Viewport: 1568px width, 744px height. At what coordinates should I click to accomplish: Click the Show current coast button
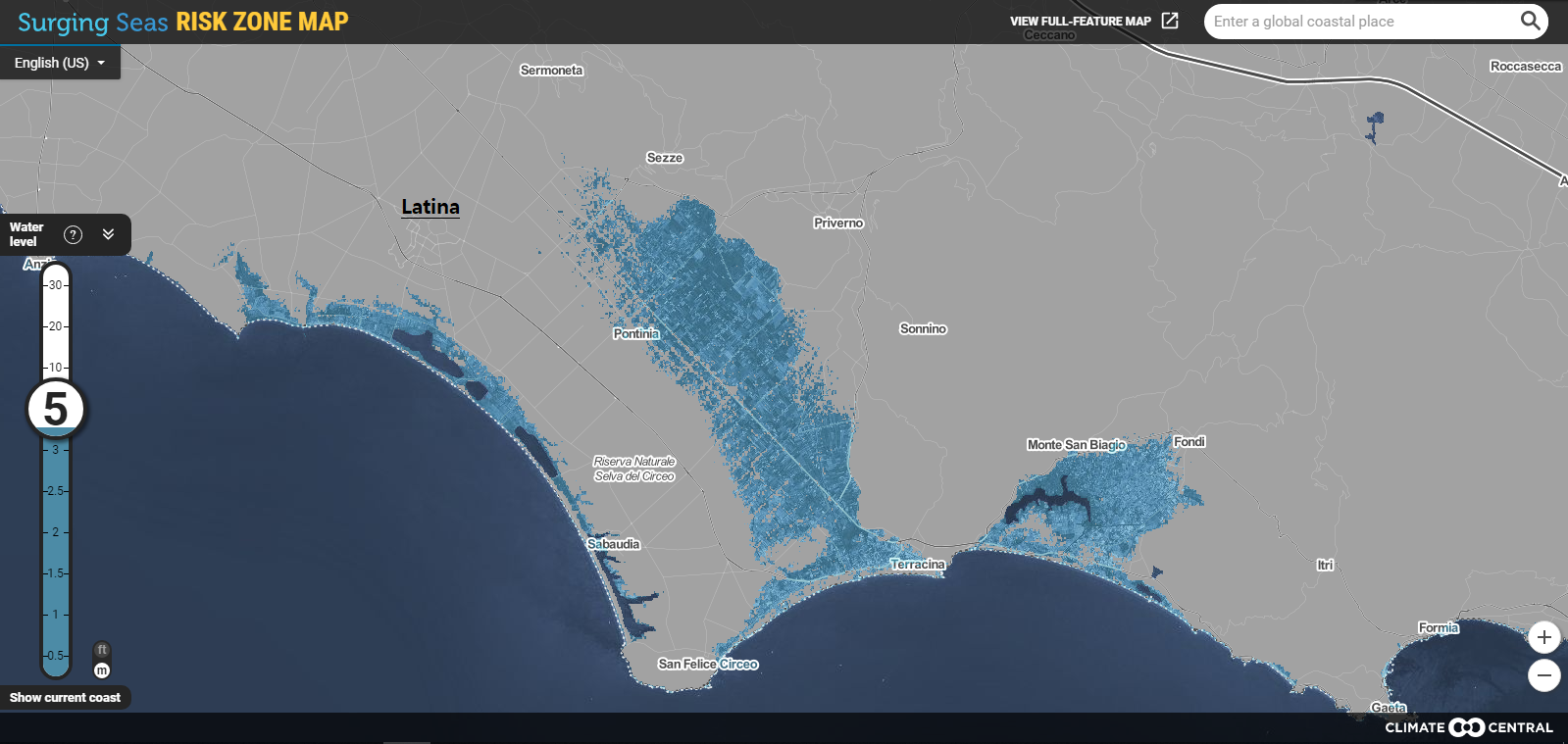pos(65,698)
